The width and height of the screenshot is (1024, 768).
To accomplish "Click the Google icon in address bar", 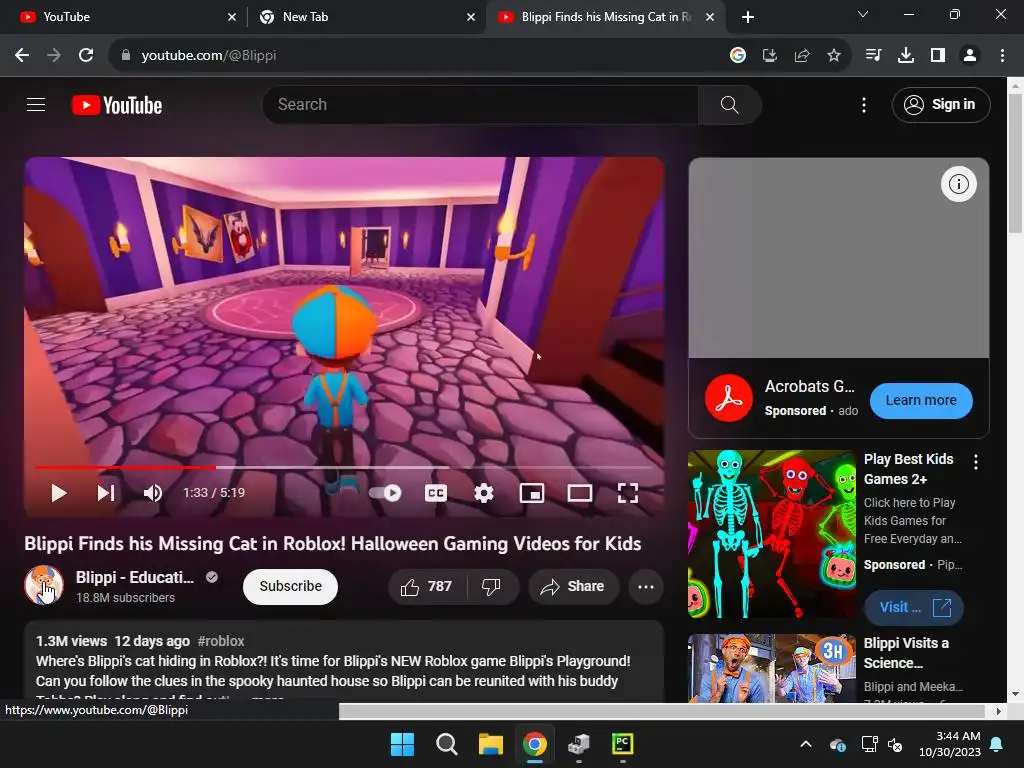I will click(x=737, y=56).
